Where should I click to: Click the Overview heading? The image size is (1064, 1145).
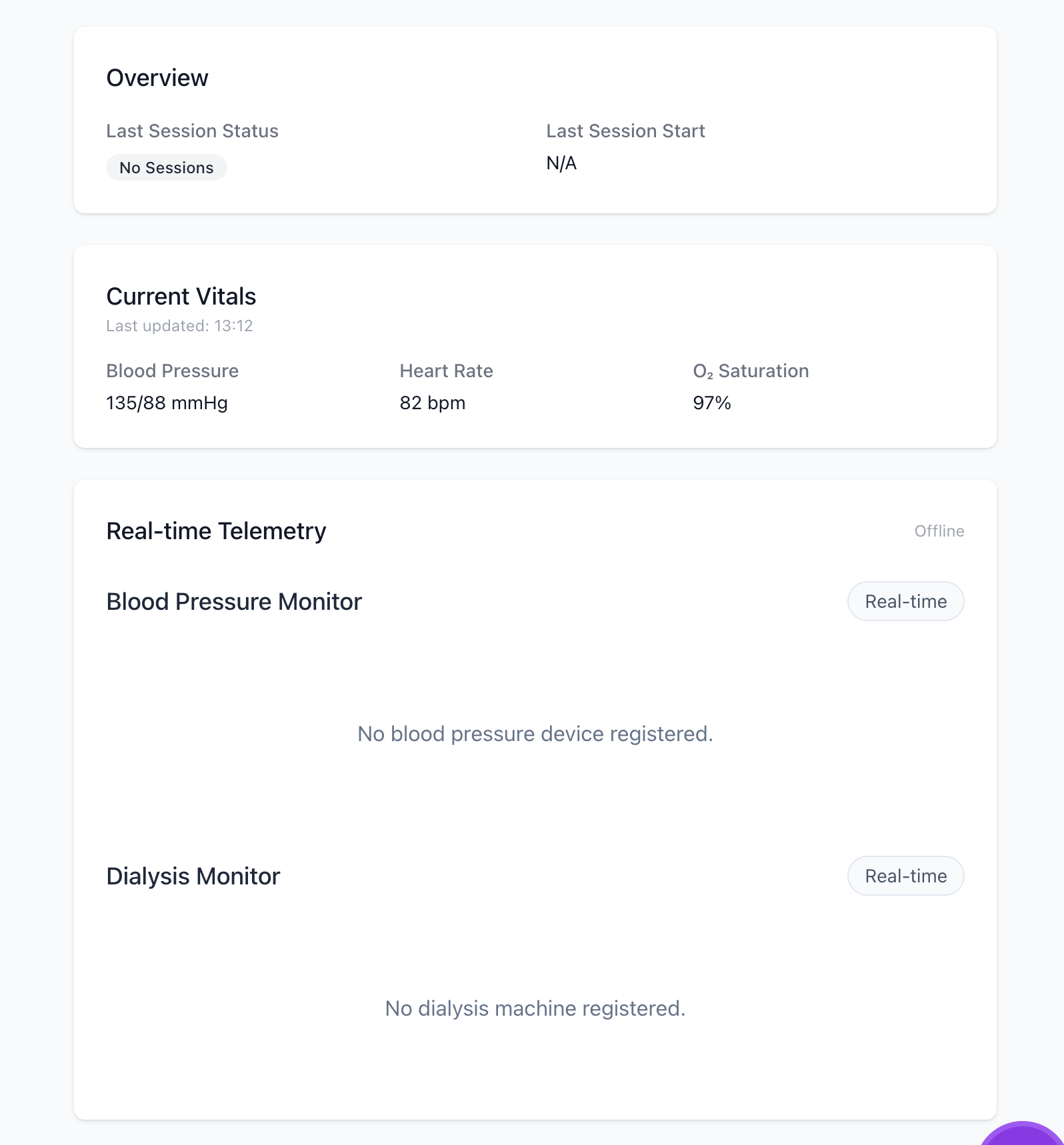click(157, 78)
